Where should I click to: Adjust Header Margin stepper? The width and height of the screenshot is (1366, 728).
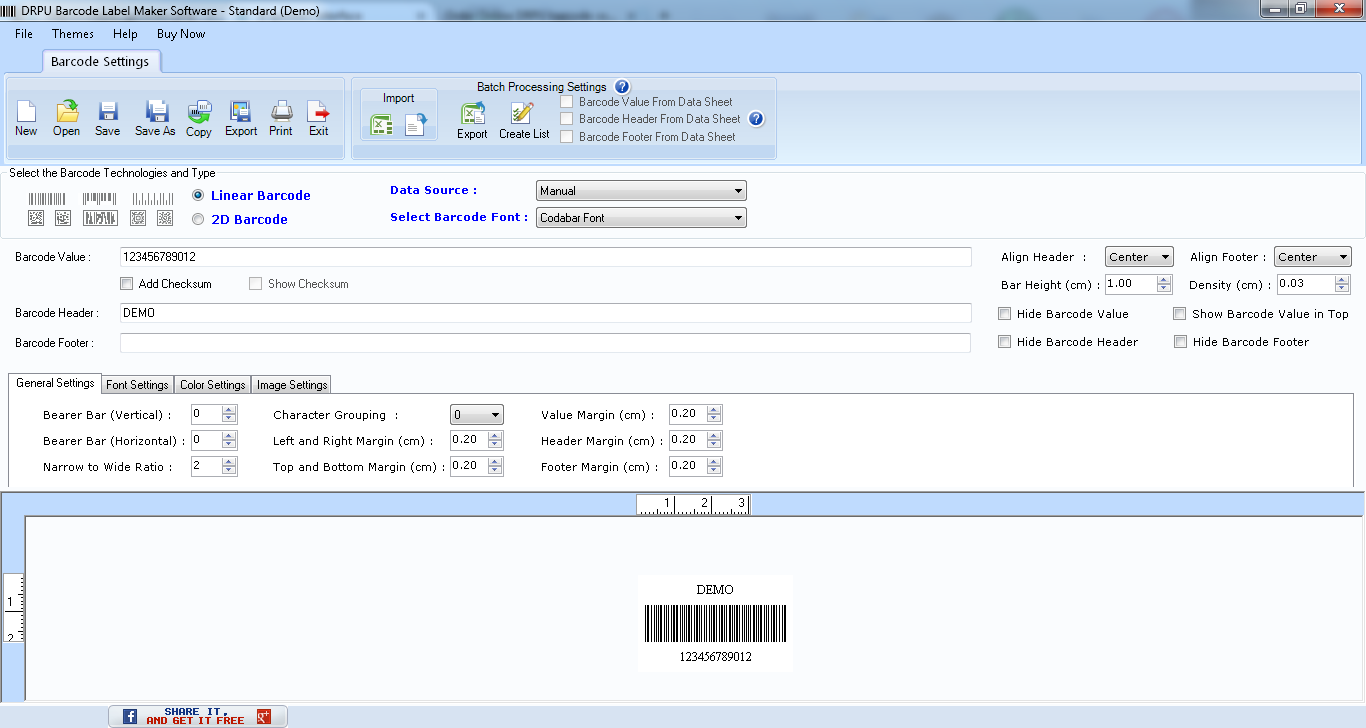(x=713, y=440)
